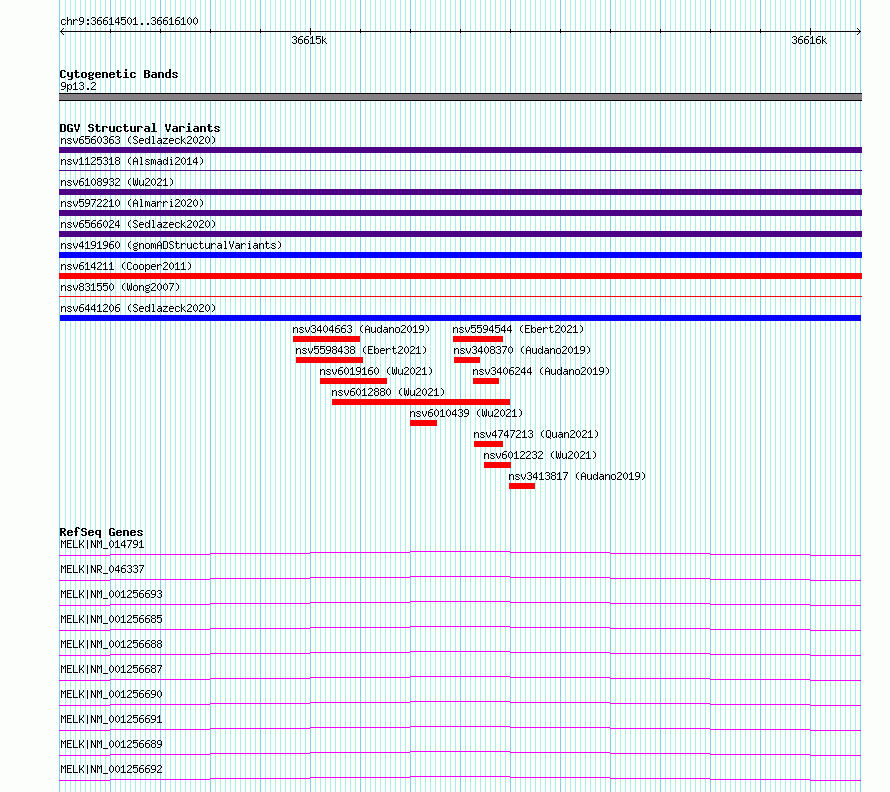The image size is (890, 792).
Task: Select the MELK|NM_014791 transcript label
Action: [102, 544]
